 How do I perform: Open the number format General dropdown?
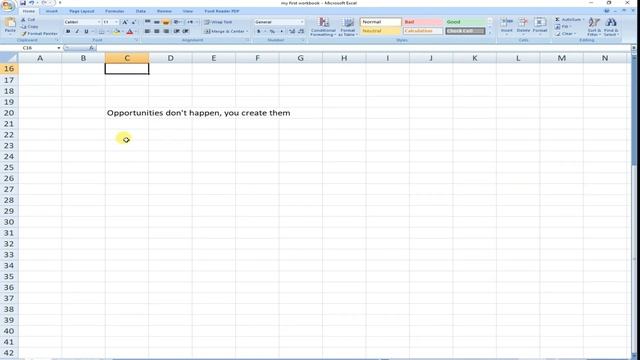coord(302,22)
